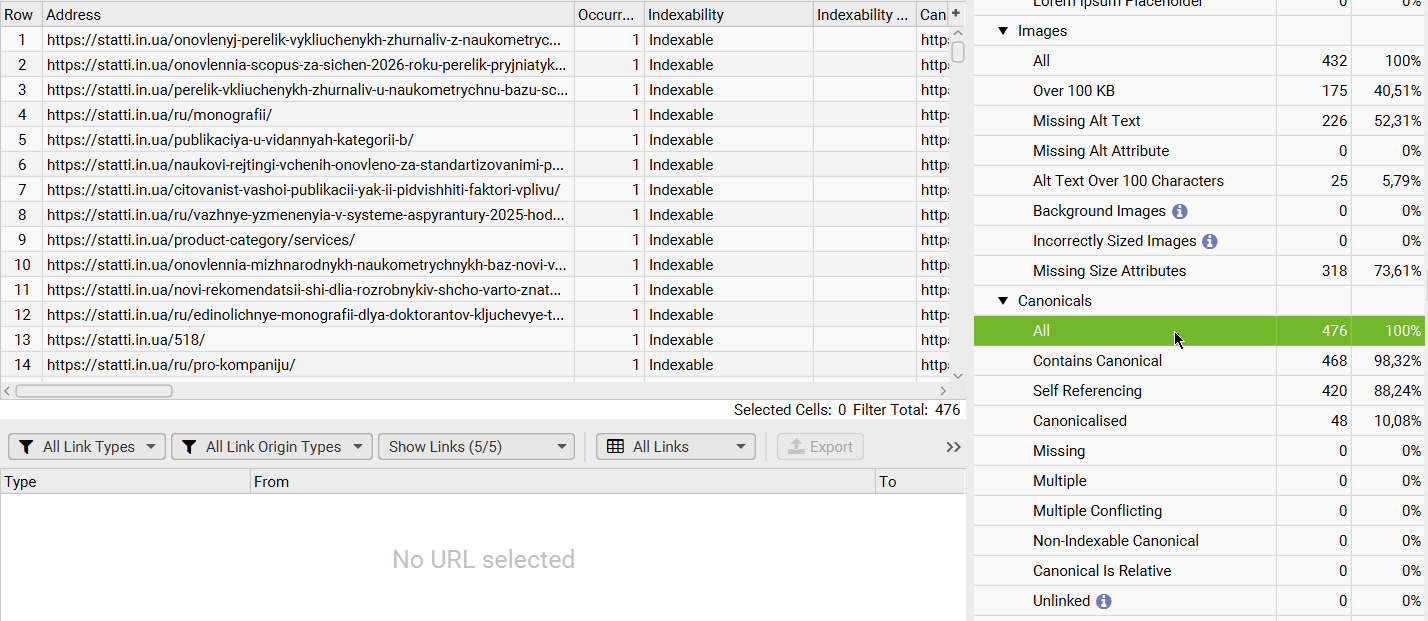Click the double chevron overflow icon

pos(953,447)
